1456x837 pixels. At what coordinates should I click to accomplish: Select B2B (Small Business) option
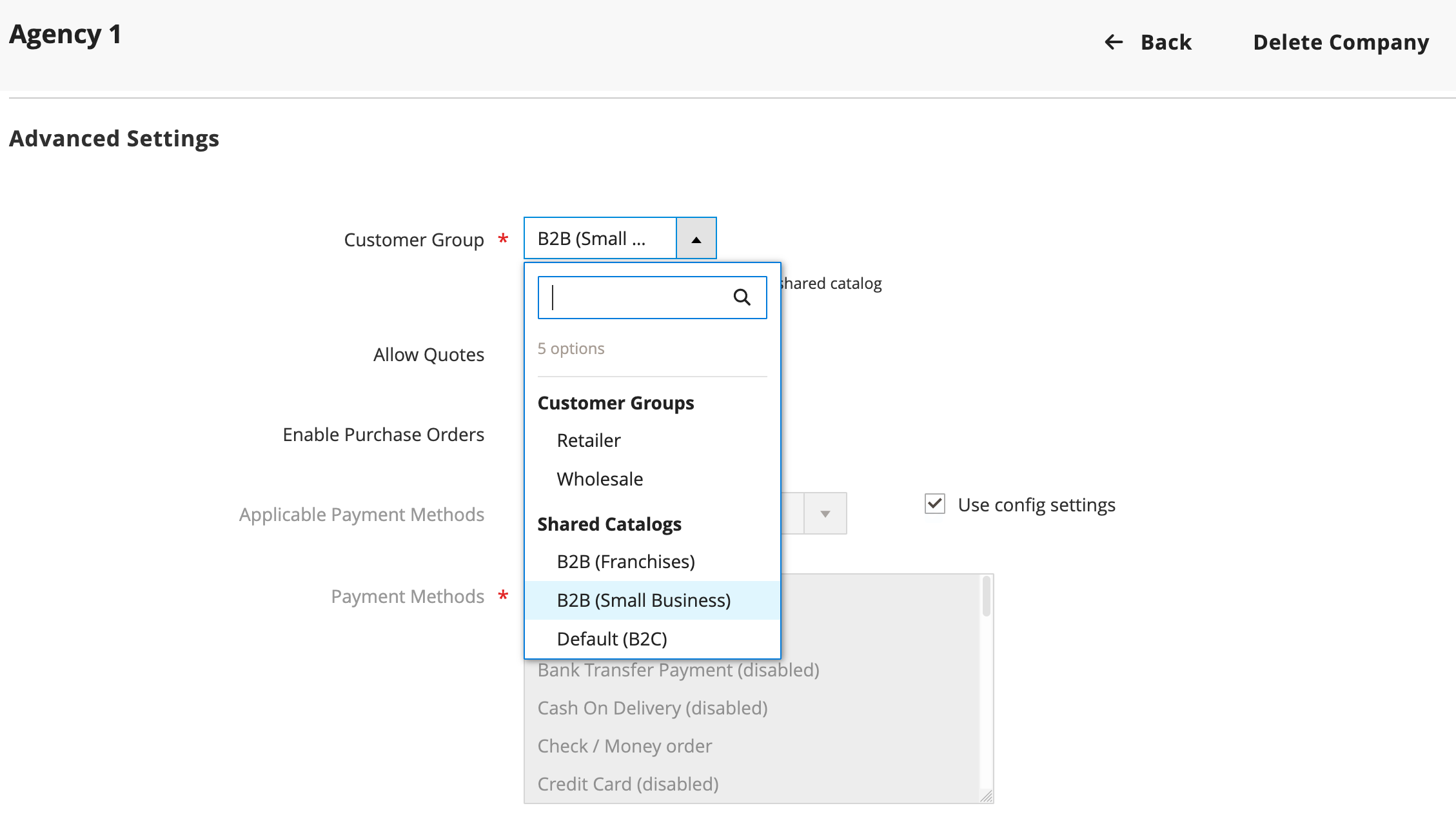coord(644,600)
